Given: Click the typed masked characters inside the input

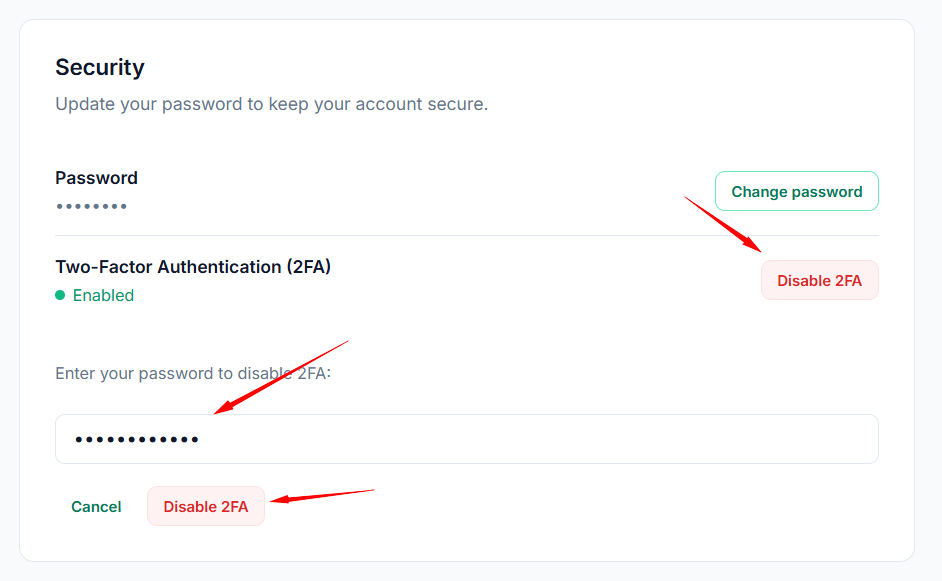Looking at the screenshot, I should point(136,440).
